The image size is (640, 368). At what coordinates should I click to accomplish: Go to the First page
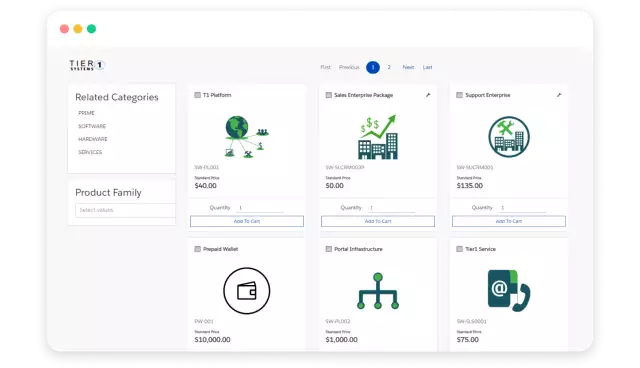pos(325,67)
